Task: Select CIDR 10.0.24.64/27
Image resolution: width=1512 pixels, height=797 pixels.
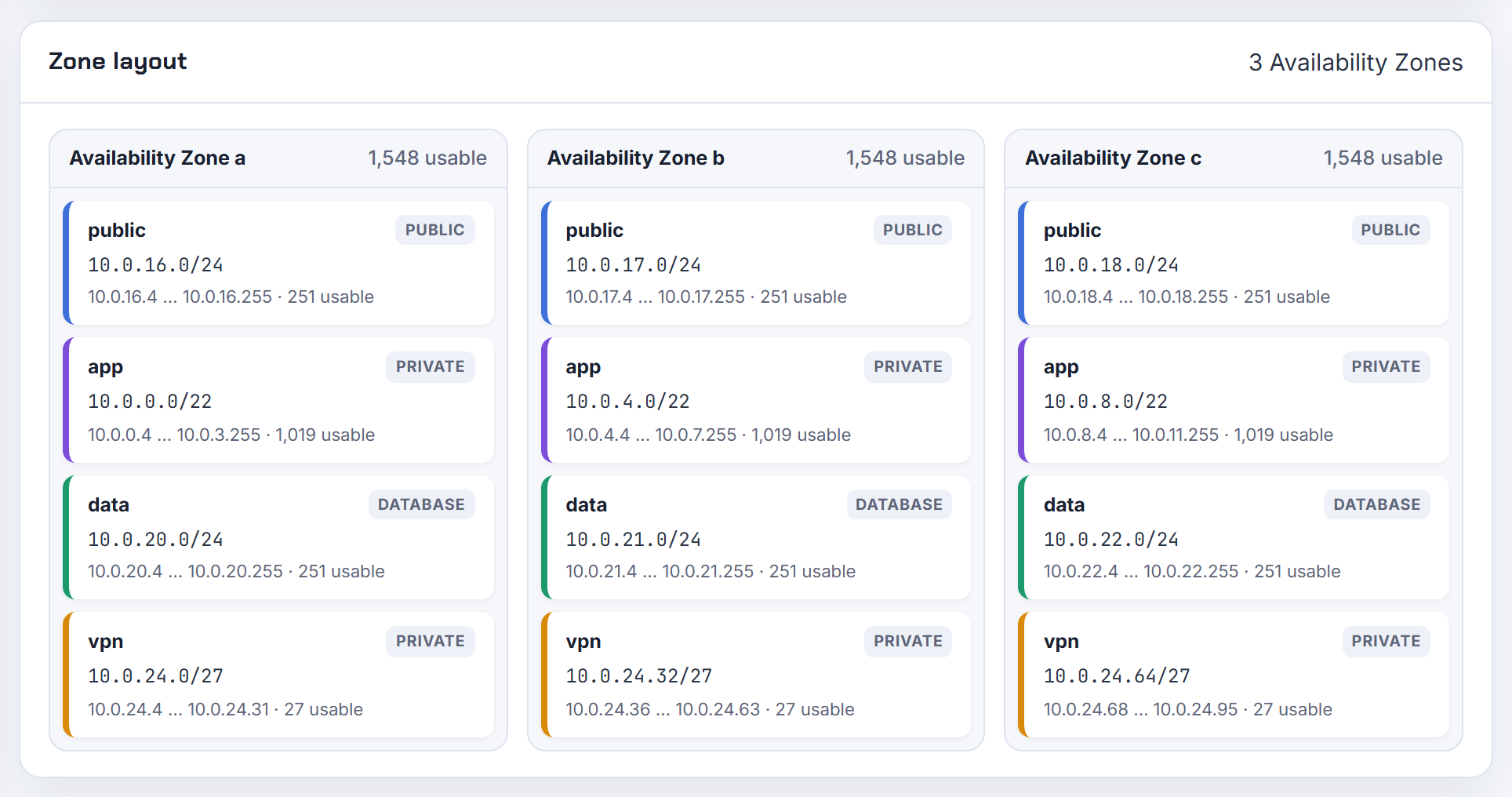Action: click(1117, 676)
